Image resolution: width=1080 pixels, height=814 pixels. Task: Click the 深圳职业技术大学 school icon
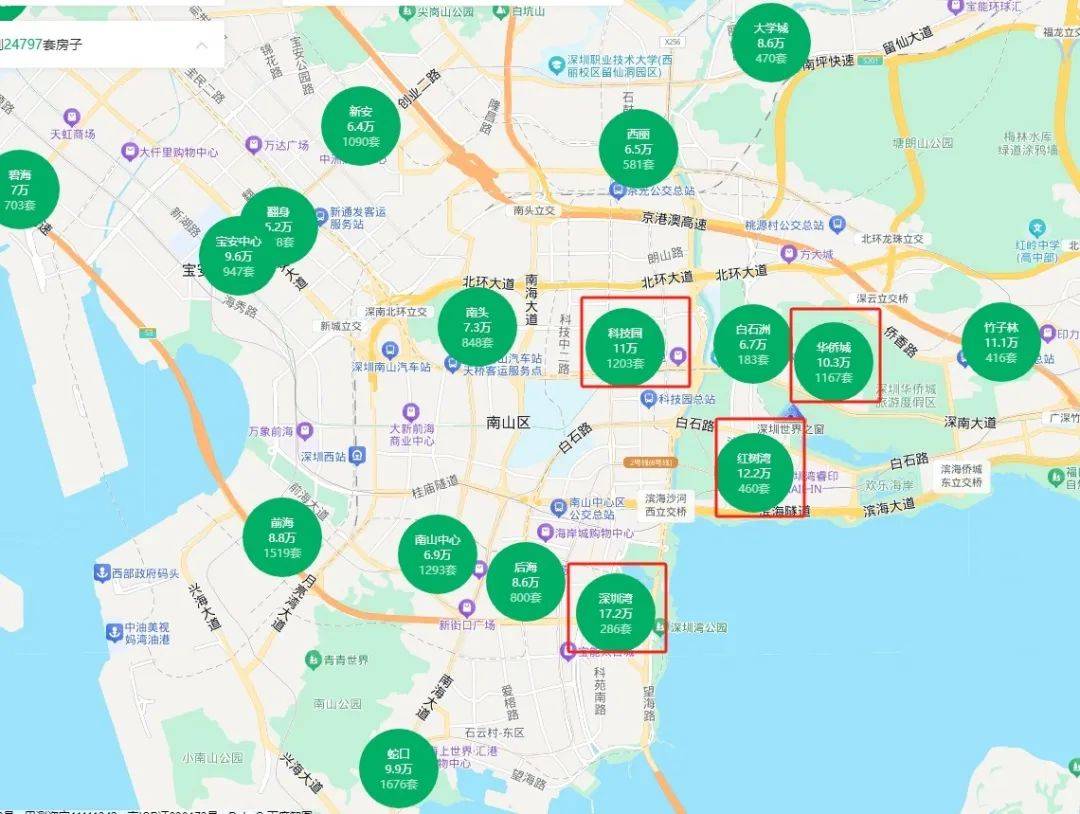point(556,65)
